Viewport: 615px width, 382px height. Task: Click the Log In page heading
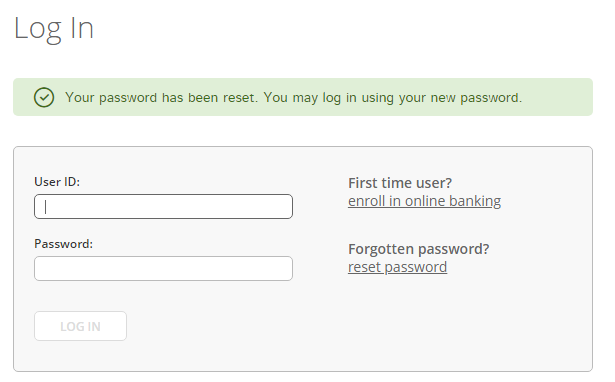click(x=54, y=29)
